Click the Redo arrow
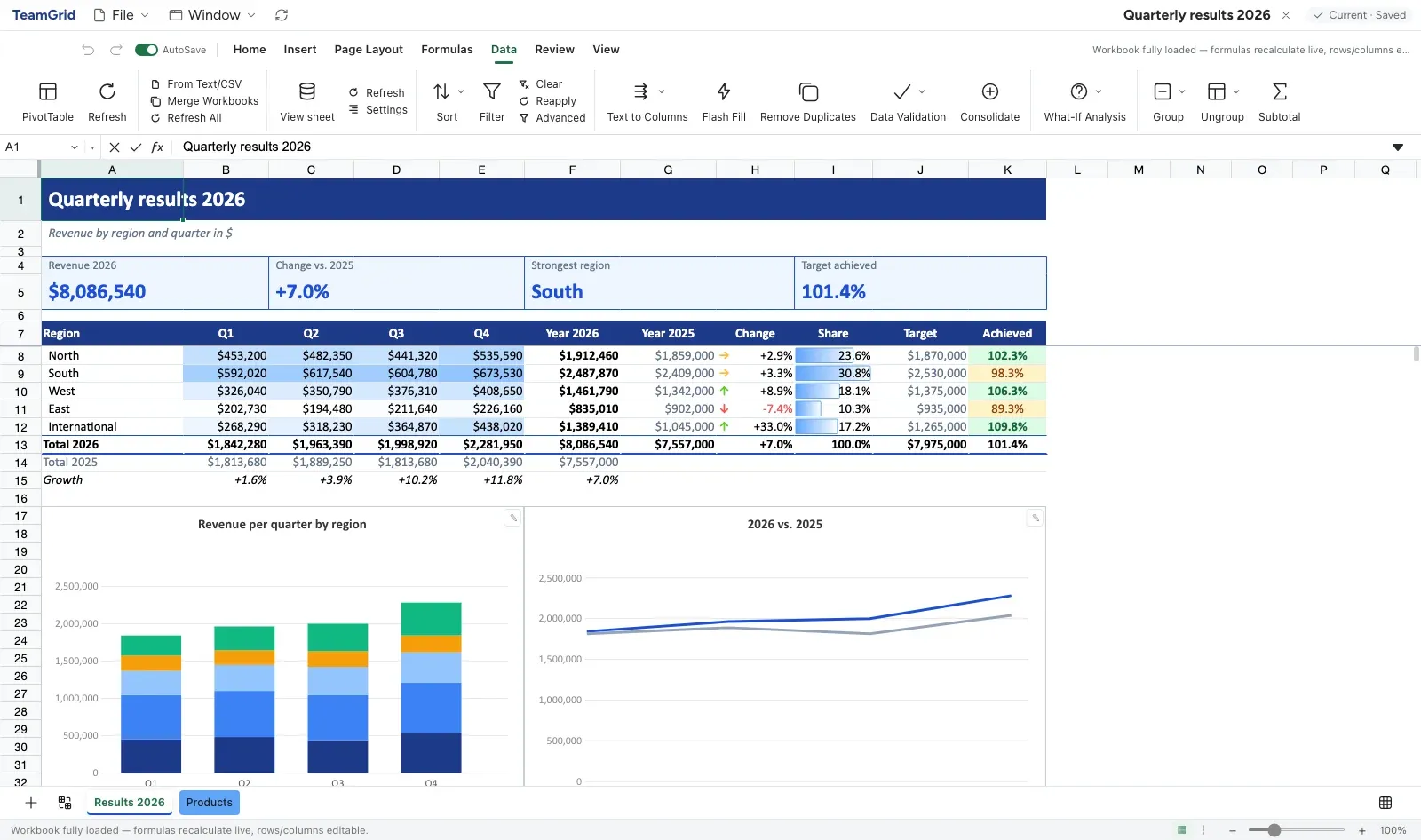1421x840 pixels. pos(116,50)
